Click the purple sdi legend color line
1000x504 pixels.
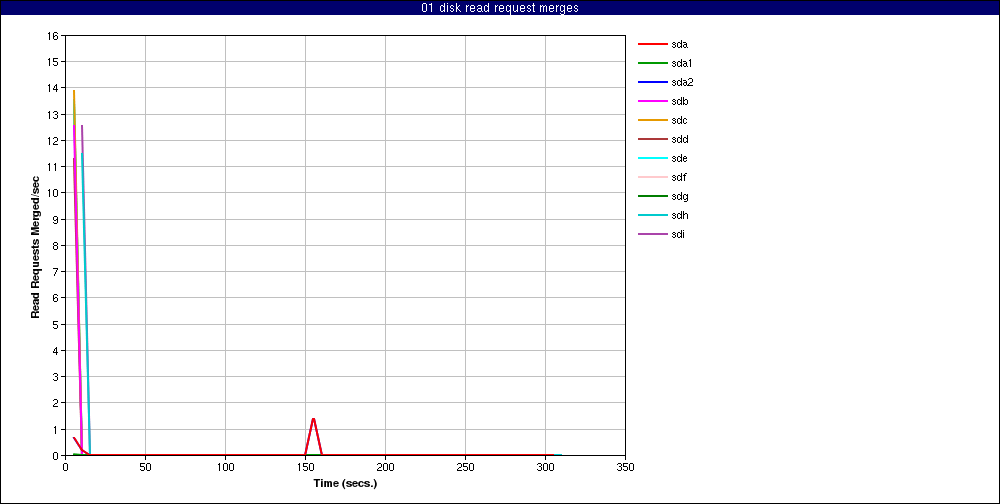652,234
